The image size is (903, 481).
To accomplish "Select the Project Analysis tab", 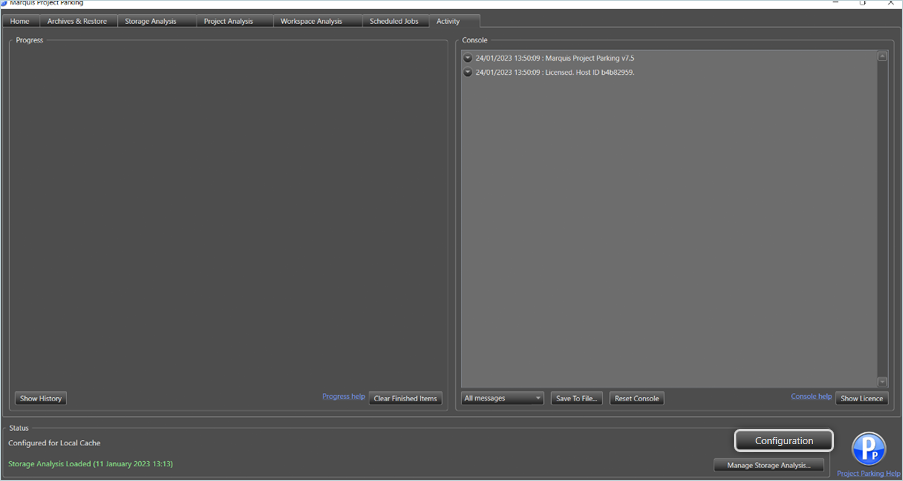I will pos(228,21).
